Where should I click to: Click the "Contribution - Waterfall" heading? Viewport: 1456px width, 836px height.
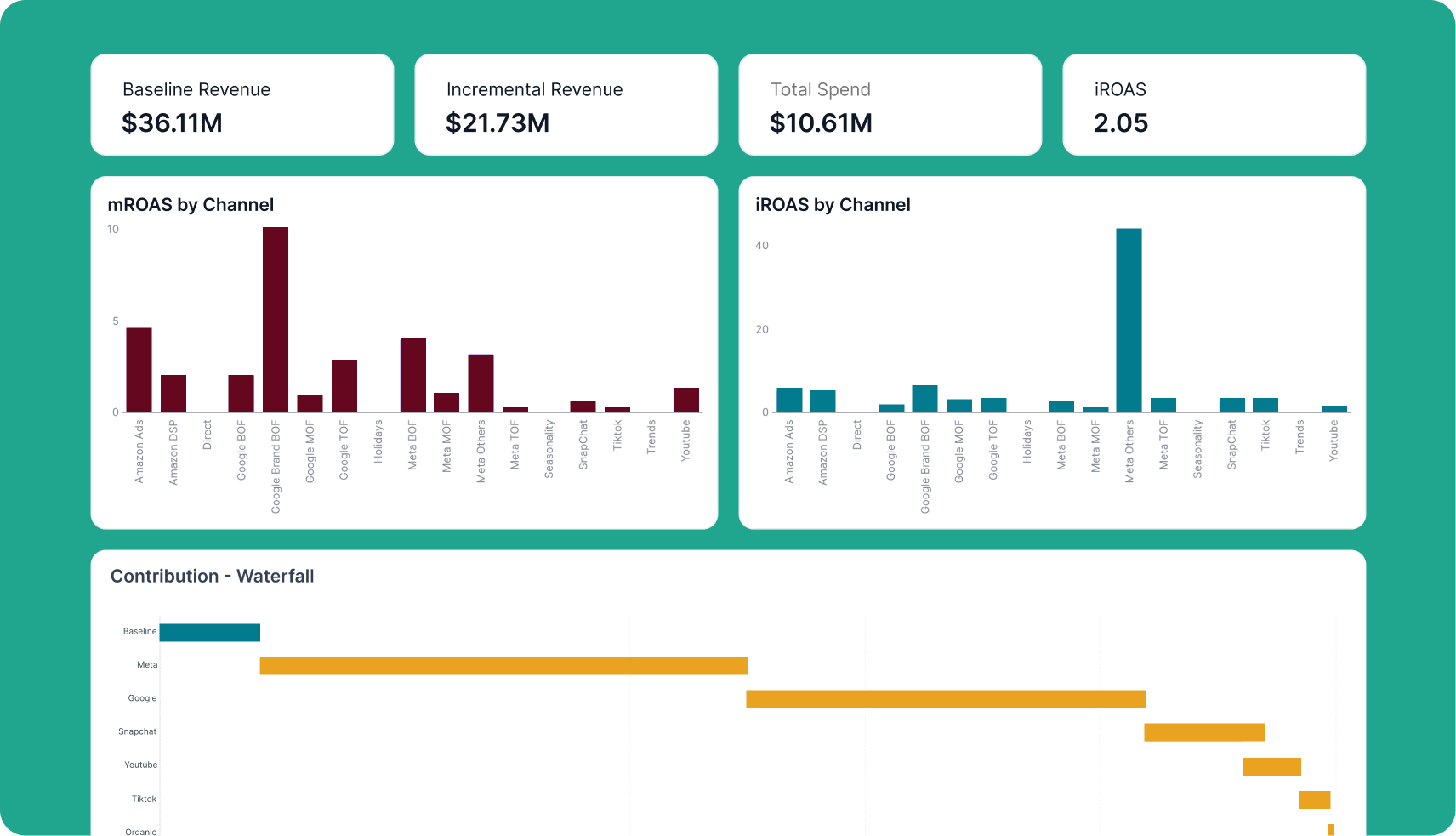[213, 577]
